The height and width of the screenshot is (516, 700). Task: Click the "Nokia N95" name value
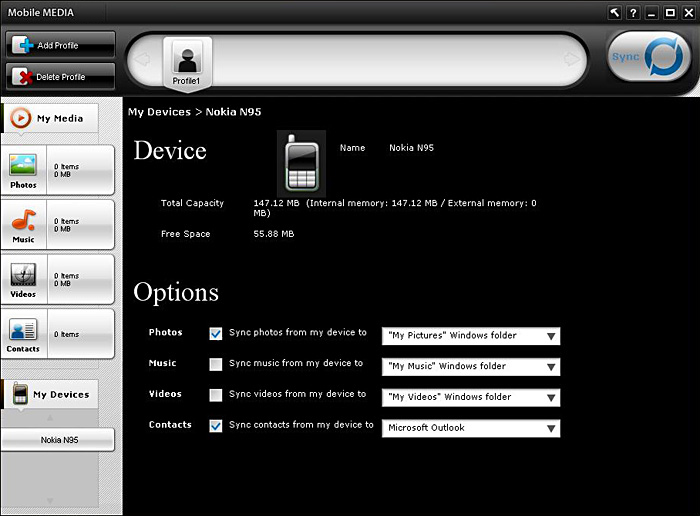point(411,148)
